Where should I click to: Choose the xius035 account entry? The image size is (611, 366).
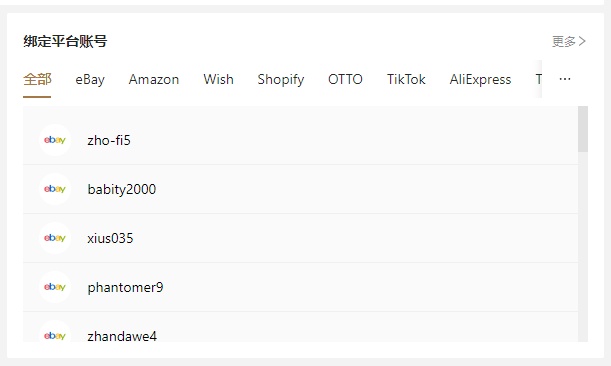pos(300,238)
